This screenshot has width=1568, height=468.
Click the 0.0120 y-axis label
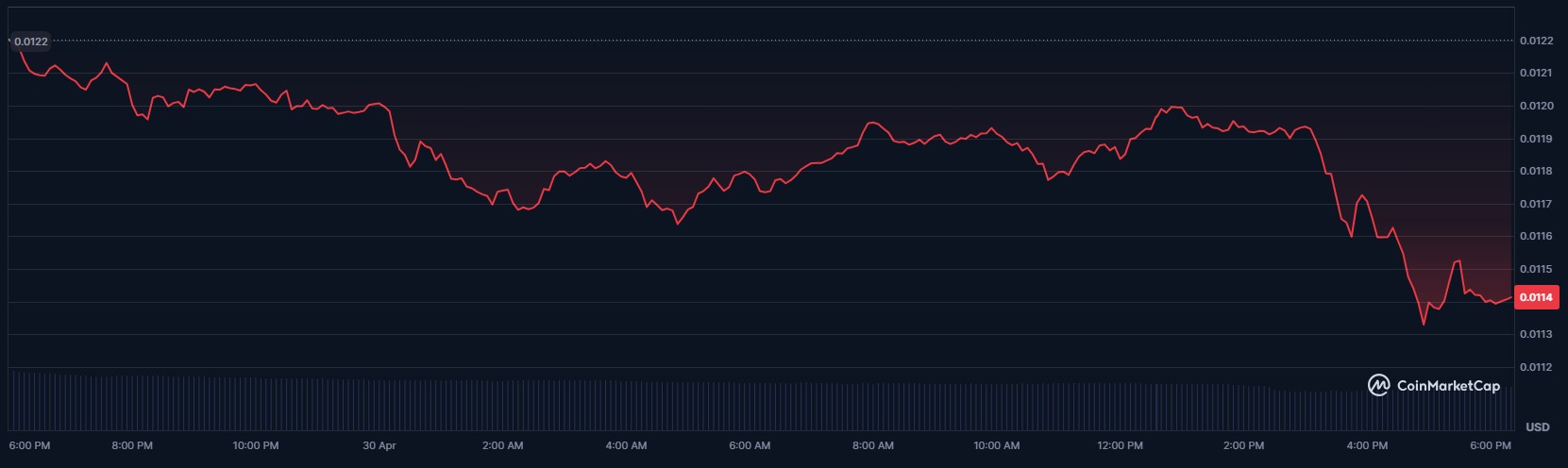(x=1536, y=106)
